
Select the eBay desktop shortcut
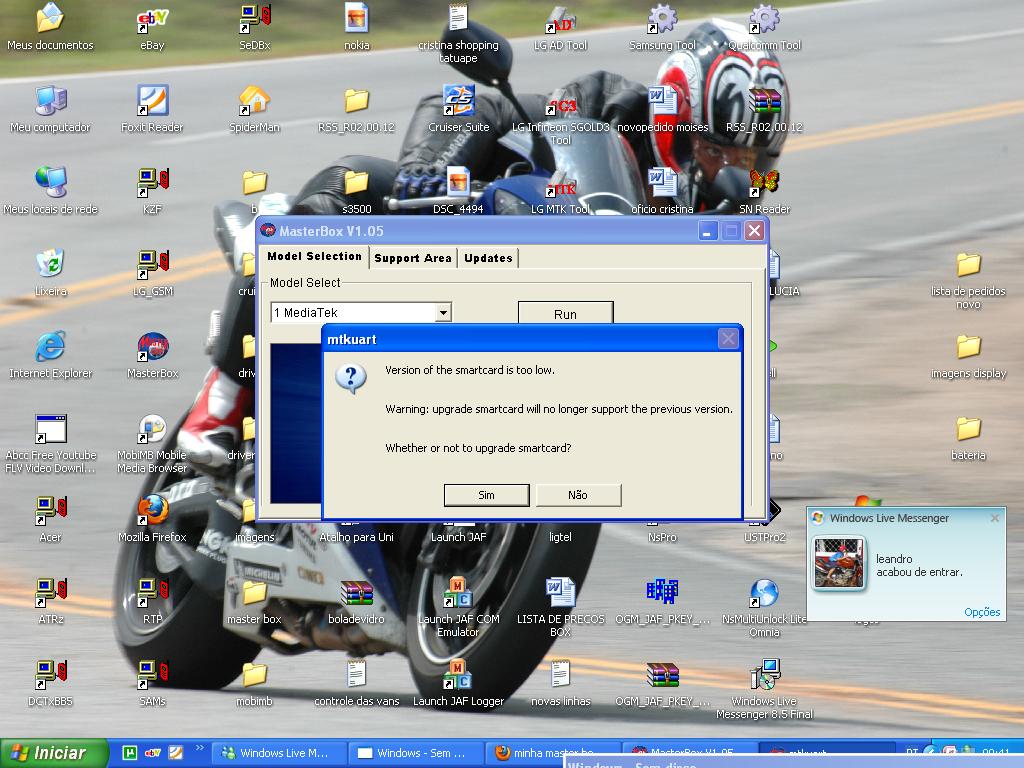click(x=152, y=27)
